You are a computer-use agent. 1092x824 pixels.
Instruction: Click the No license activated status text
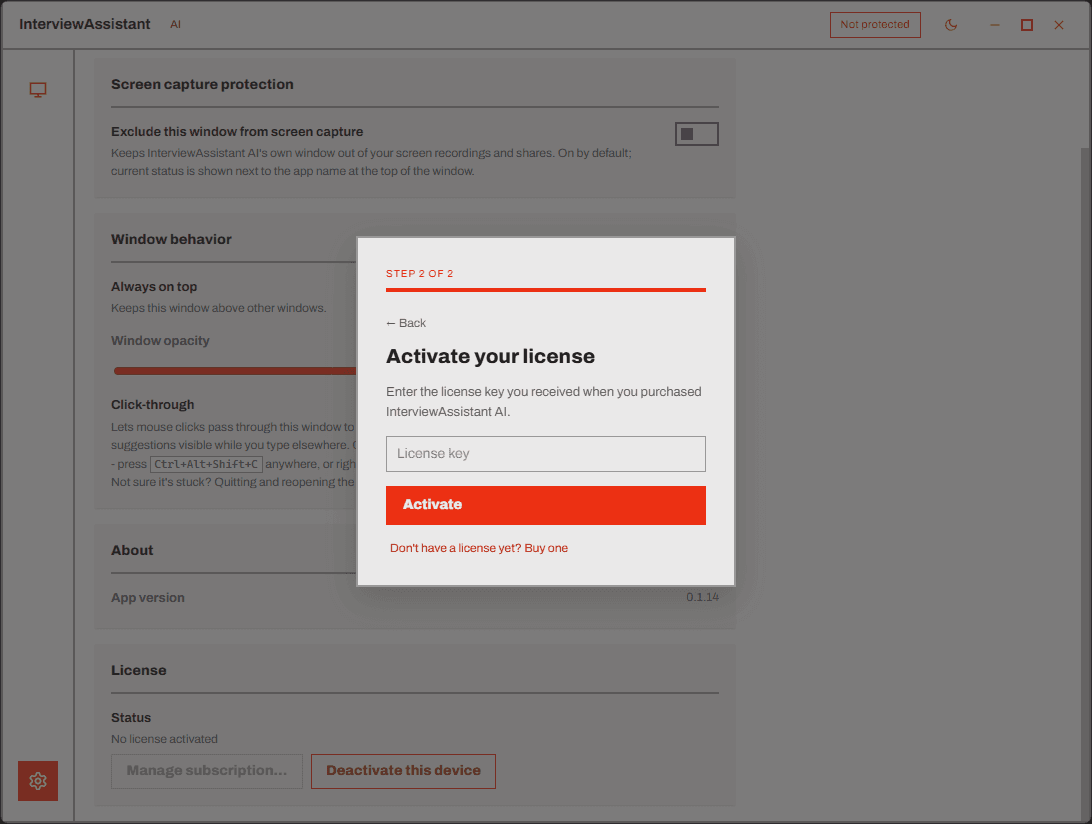164,739
